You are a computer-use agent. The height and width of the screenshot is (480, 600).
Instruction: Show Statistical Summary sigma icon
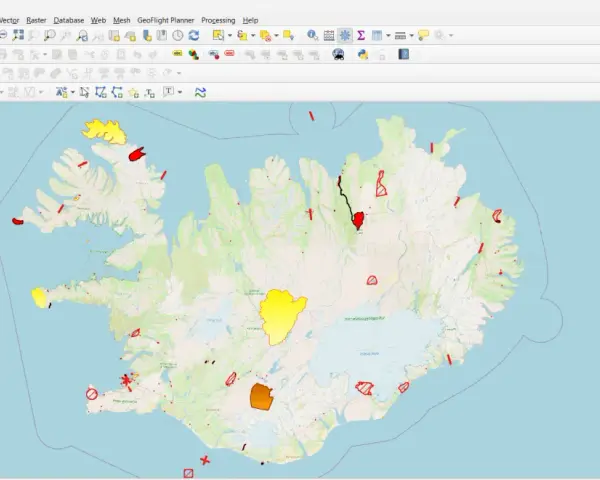point(361,35)
